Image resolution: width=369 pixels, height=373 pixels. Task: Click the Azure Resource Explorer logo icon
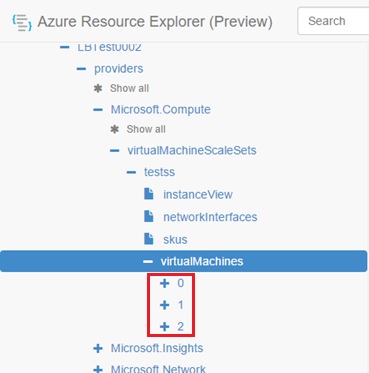tap(22, 22)
